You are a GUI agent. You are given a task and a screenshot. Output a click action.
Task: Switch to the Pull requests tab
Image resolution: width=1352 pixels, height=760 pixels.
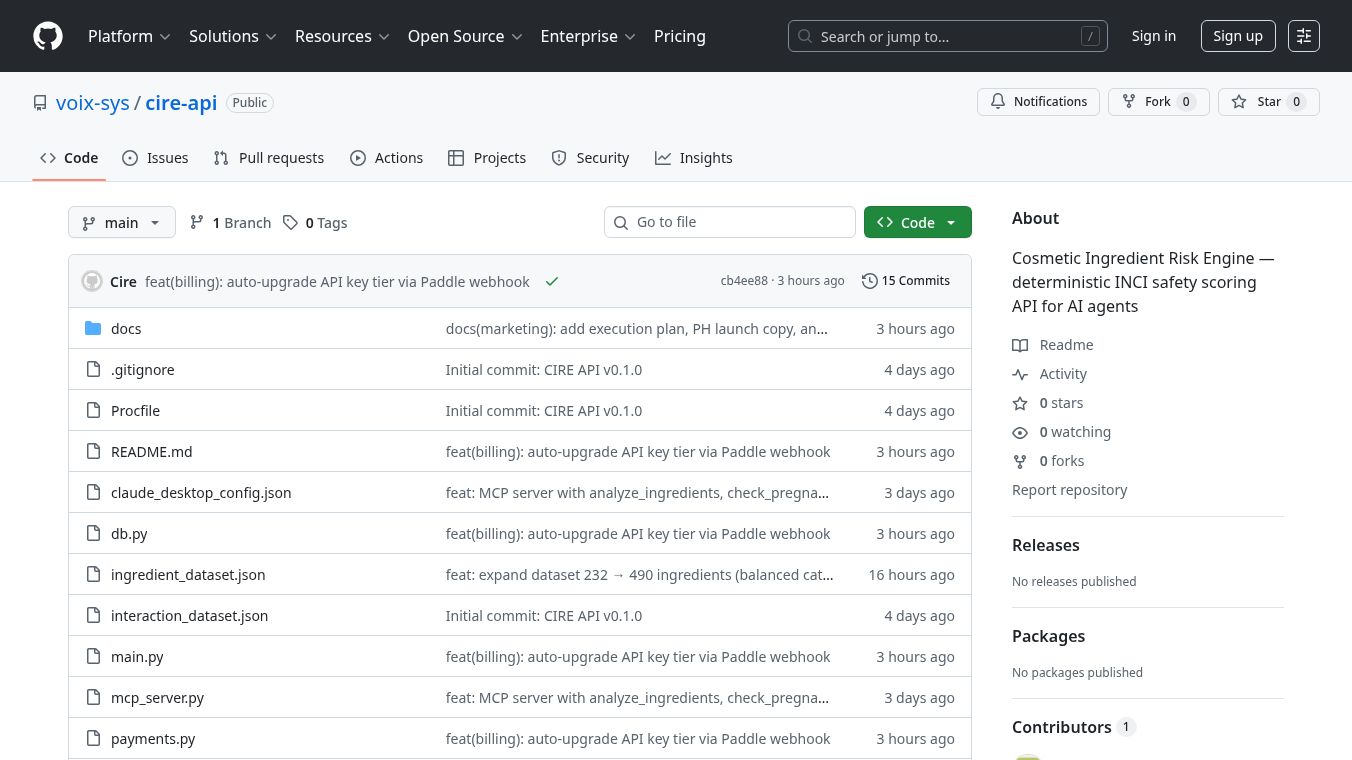268,158
